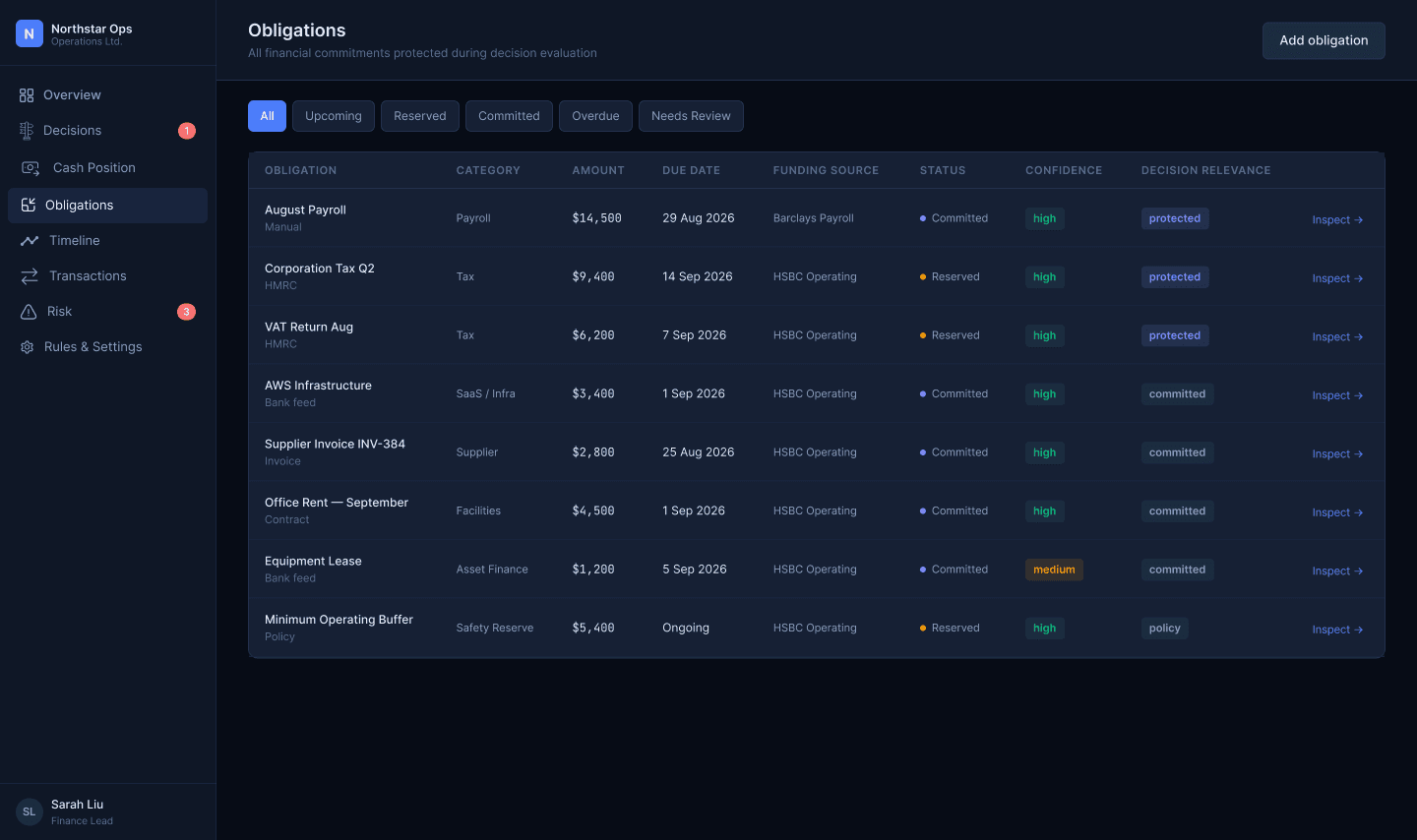Screen dimensions: 1417x840
Task: Show all obligations with the All tab
Action: [267, 116]
